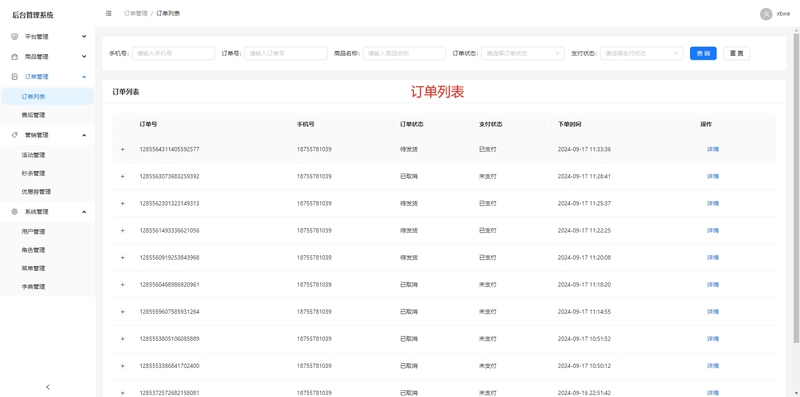Viewport: 800px width, 397px height.
Task: Open 详情 for order 1285562301323149313
Action: [x=713, y=204]
